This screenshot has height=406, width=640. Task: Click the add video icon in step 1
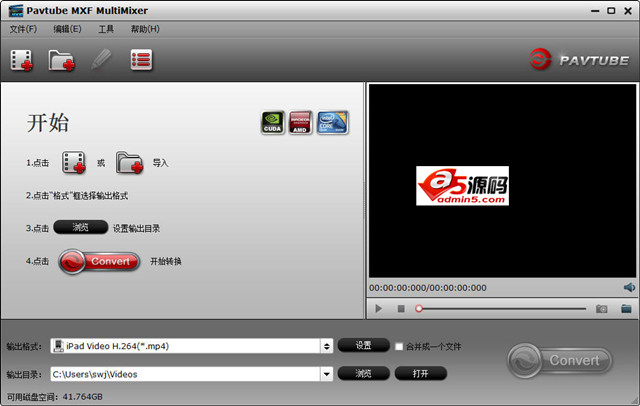point(74,162)
